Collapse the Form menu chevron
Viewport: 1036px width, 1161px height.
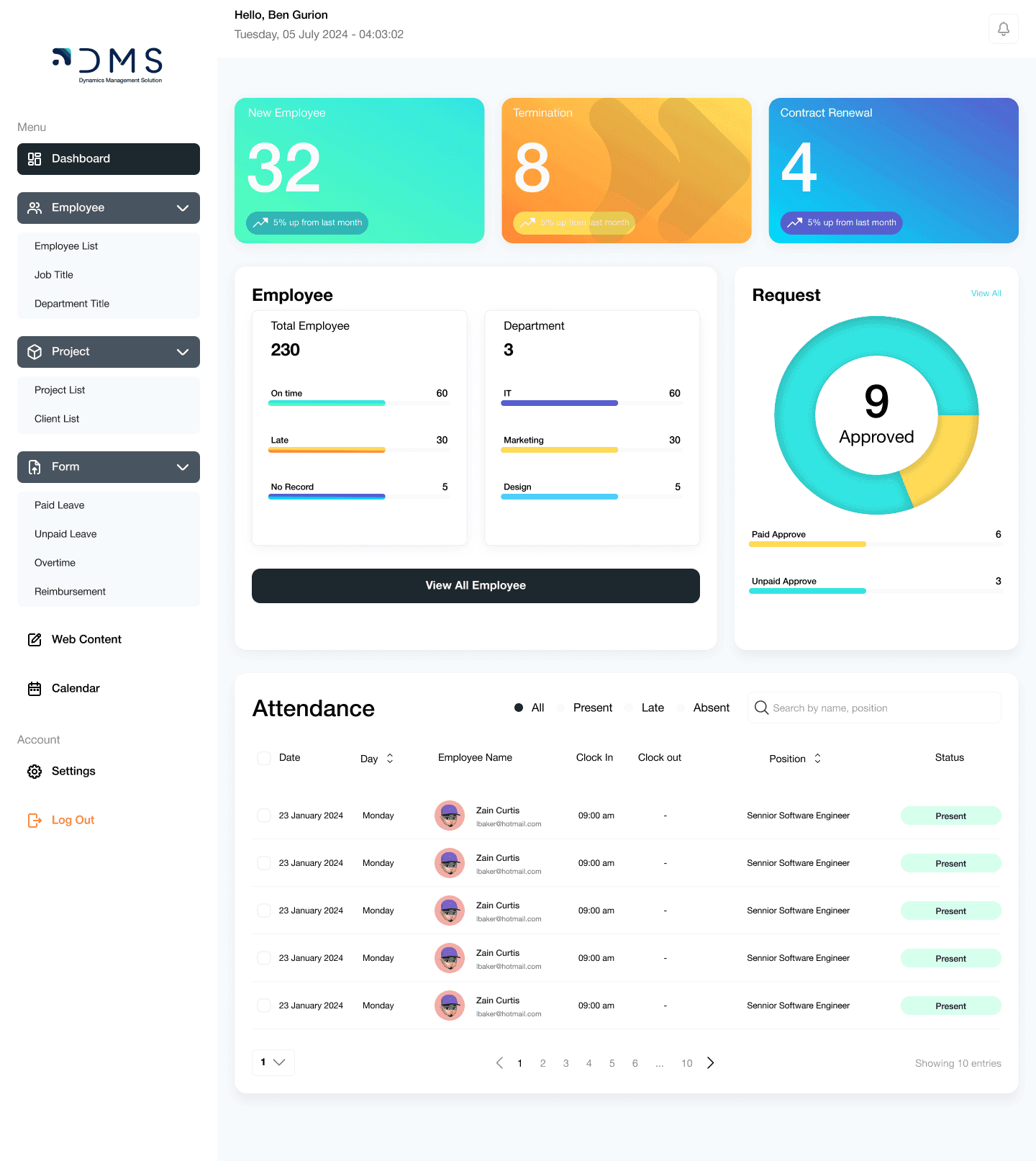(183, 467)
